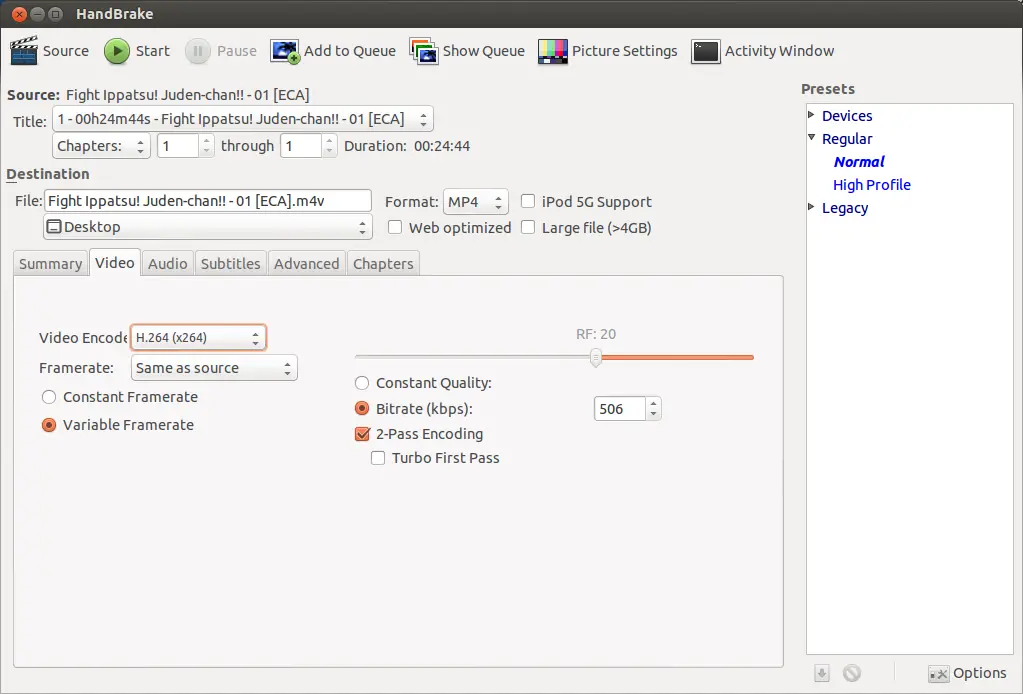Viewport: 1023px width, 694px height.
Task: Click the Presets heading label
Action: coord(827,89)
